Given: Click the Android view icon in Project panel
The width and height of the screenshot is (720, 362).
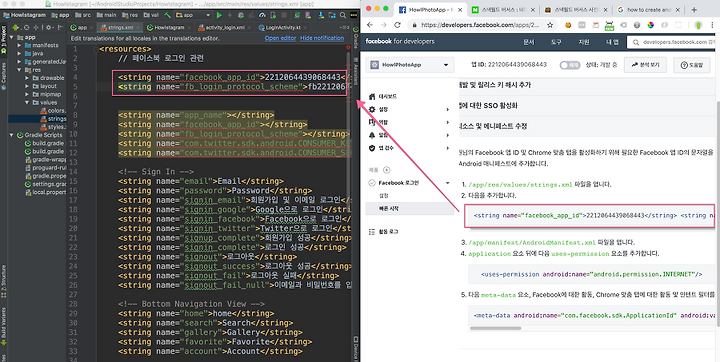Looking at the screenshot, I should tap(16, 28).
